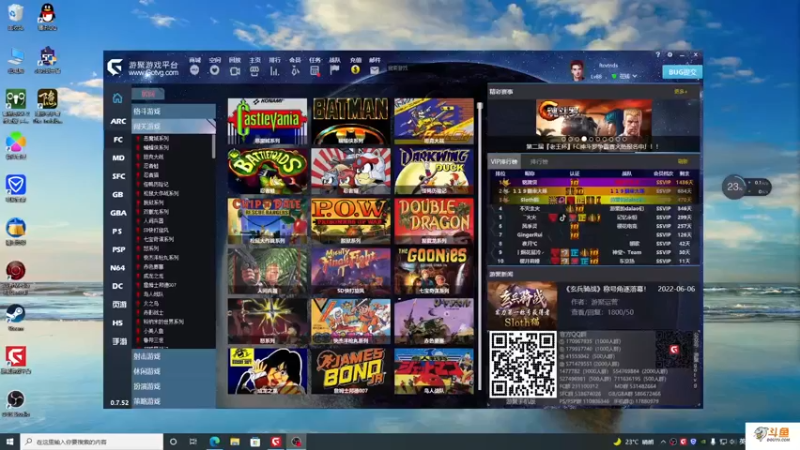Viewport: 800px width, 450px height.
Task: Expand the 策略游戏 category
Action: pos(173,402)
